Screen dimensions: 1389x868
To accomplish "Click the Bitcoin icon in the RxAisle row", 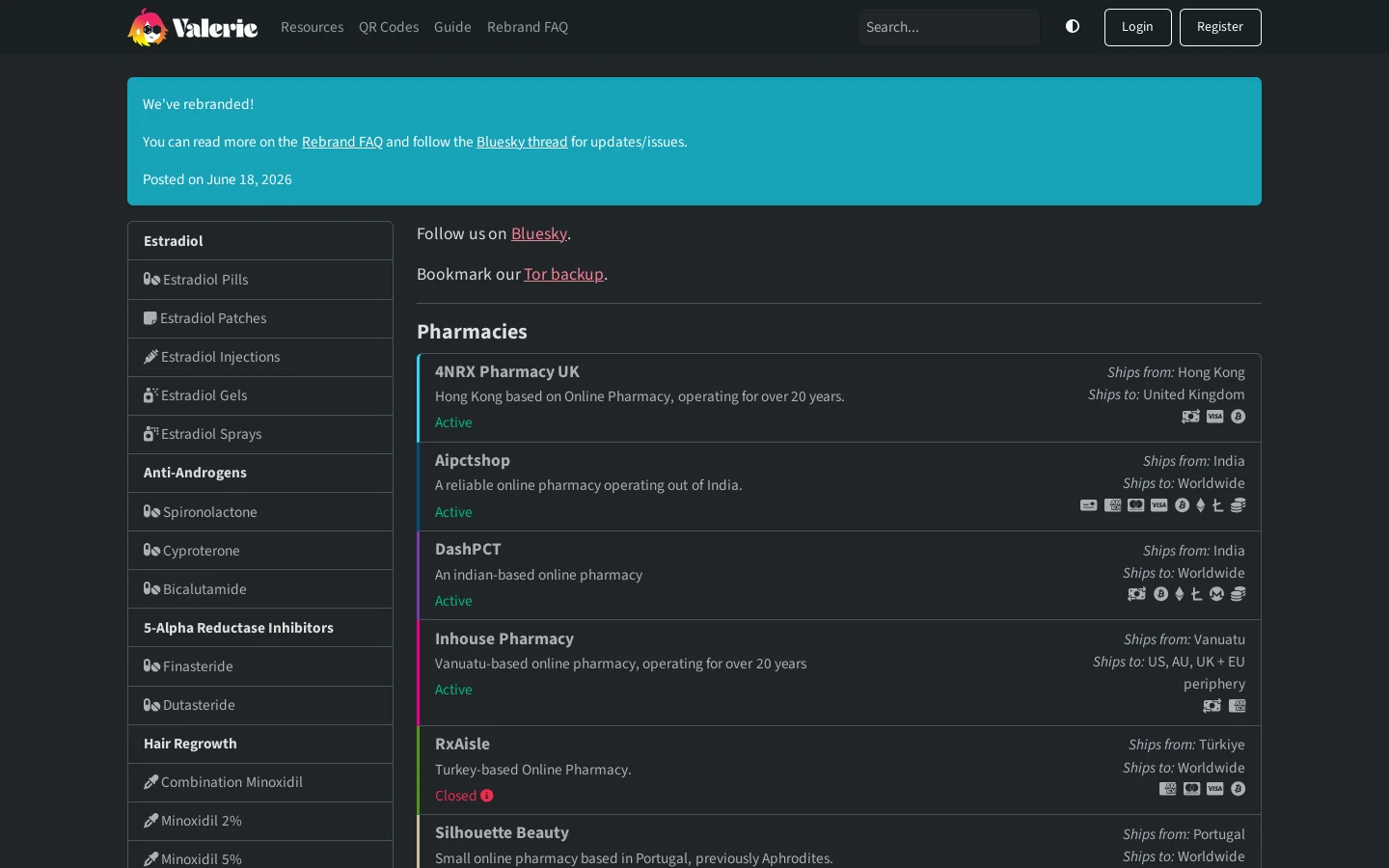I will pos(1239,789).
